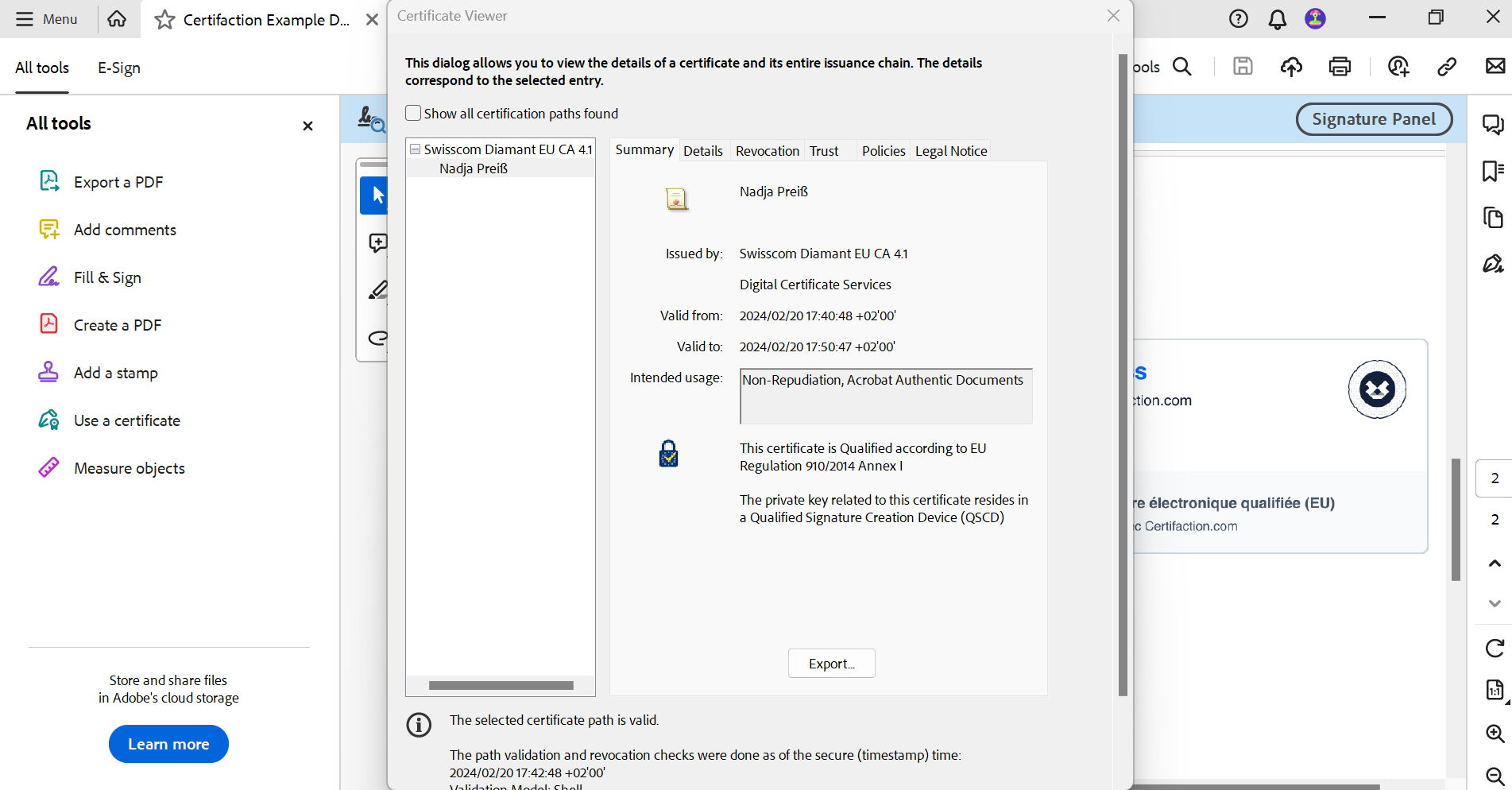Collapse the Swisscom Diamant EU CA 4.1 node
The image size is (1512, 790).
(x=415, y=149)
